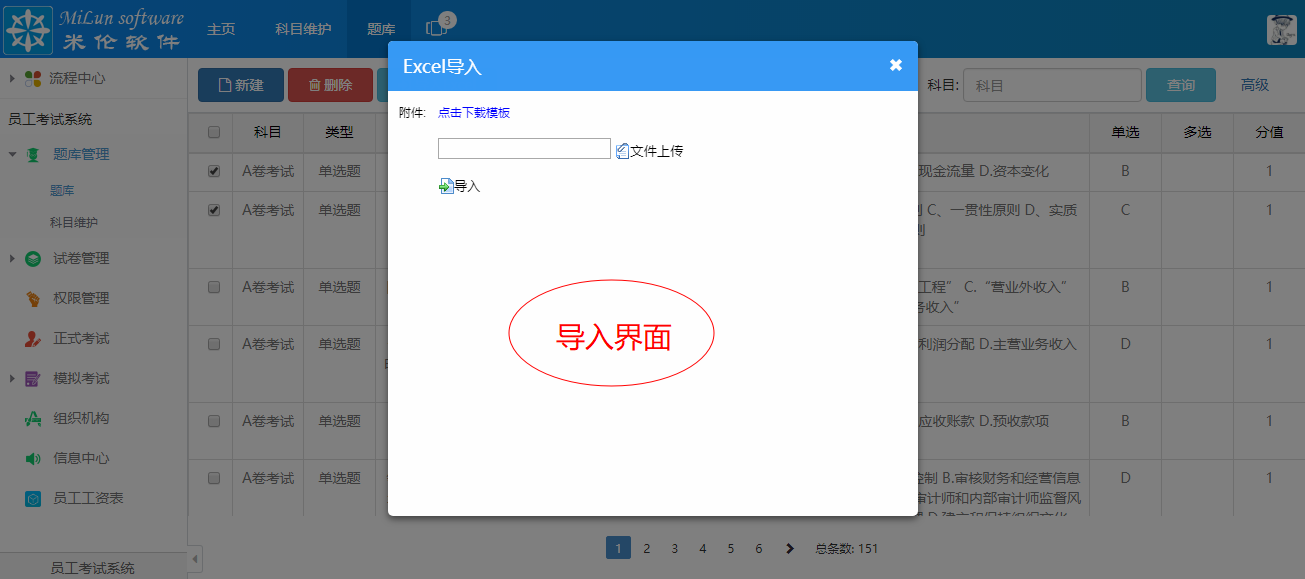Open the 科目维护 menu item
The image size is (1305, 579).
[x=302, y=29]
